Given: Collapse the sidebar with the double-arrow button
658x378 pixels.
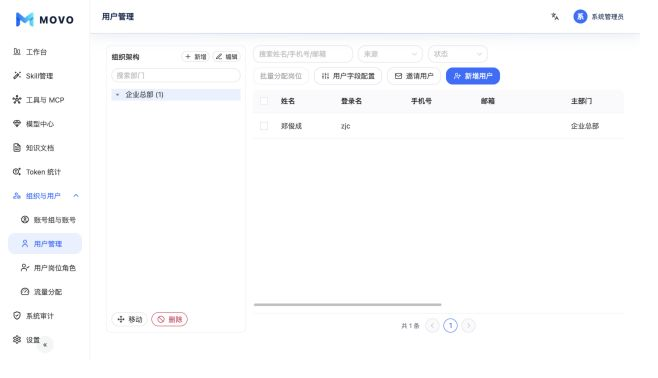Looking at the screenshot, I should click(x=45, y=345).
